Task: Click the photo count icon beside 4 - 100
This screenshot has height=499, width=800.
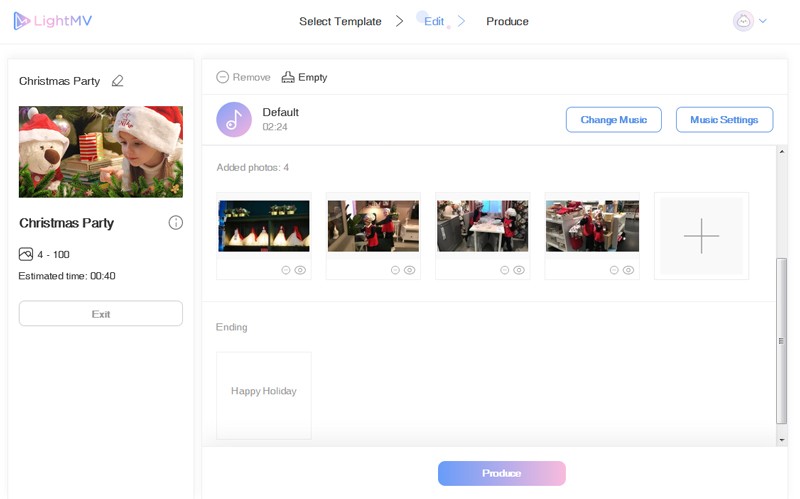Action: click(26, 254)
